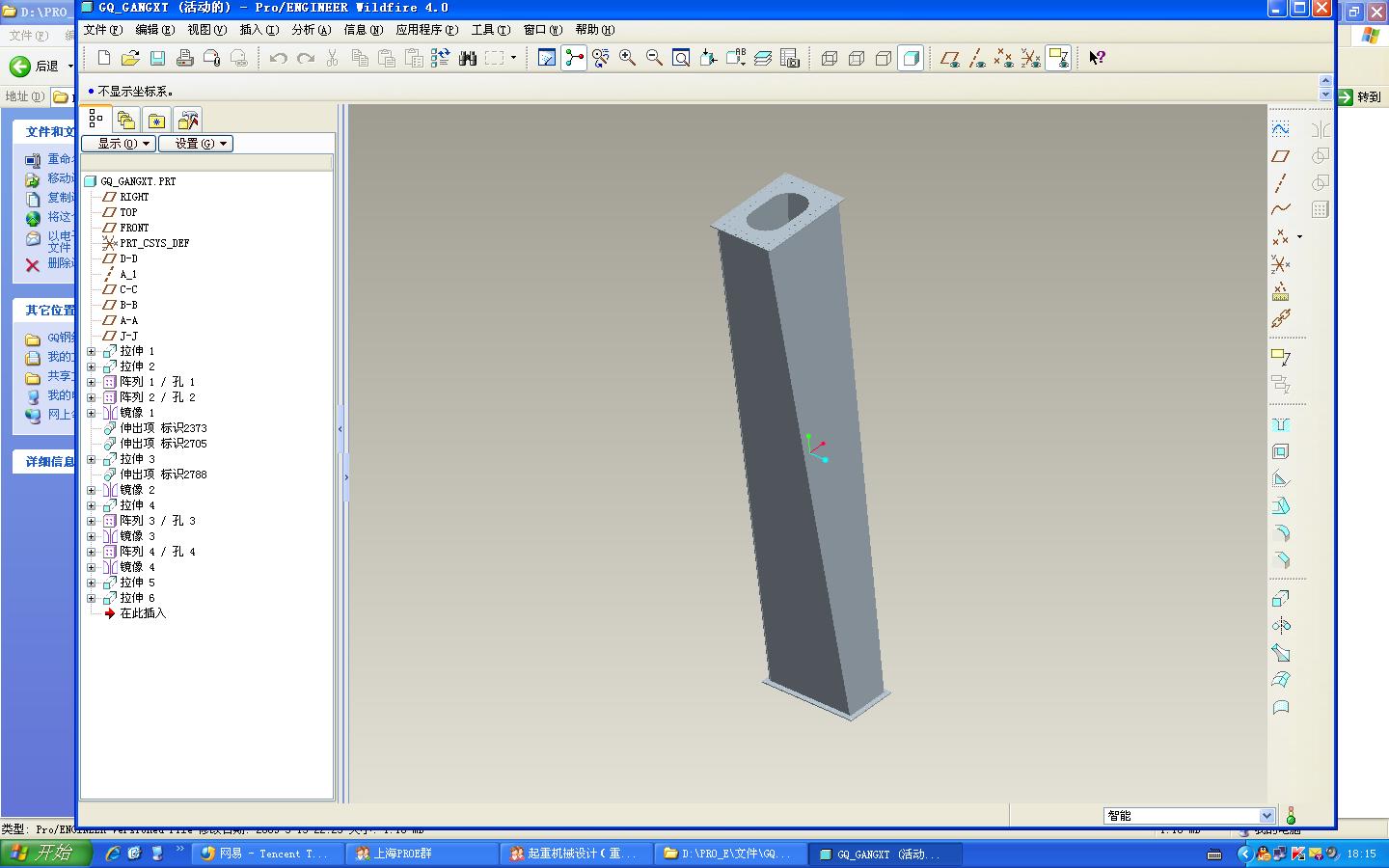The height and width of the screenshot is (868, 1389).
Task: Open the 文件(F) menu
Action: point(102,30)
